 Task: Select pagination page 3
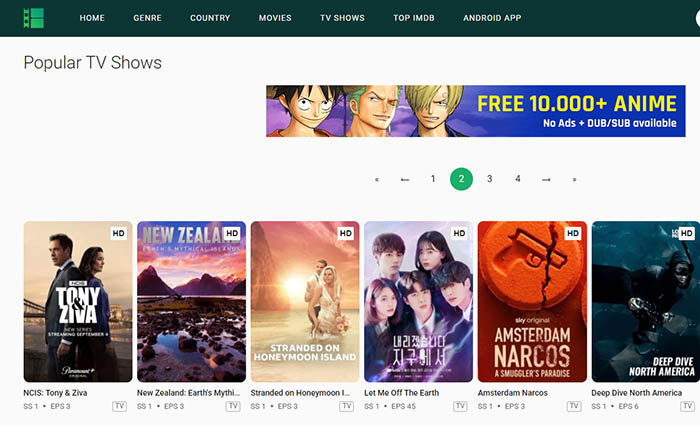click(490, 179)
